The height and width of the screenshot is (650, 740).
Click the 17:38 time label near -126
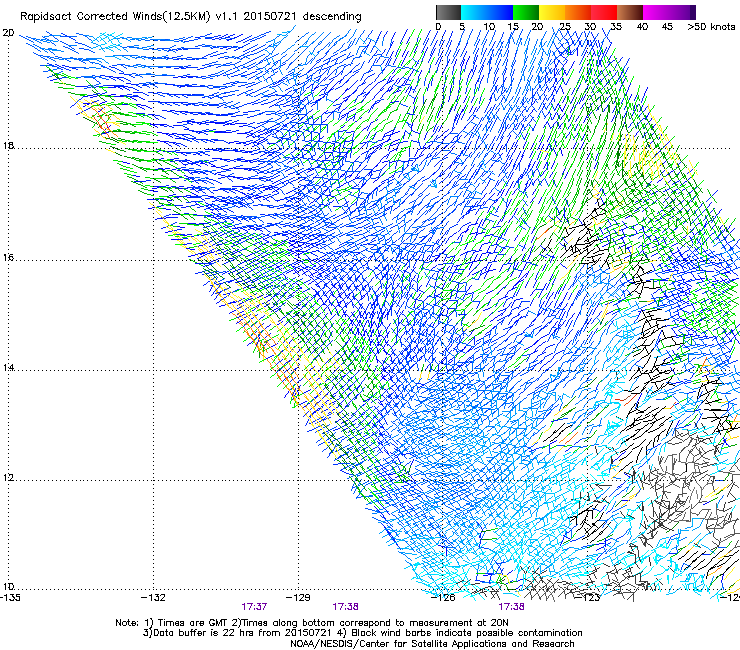pyautogui.click(x=511, y=607)
